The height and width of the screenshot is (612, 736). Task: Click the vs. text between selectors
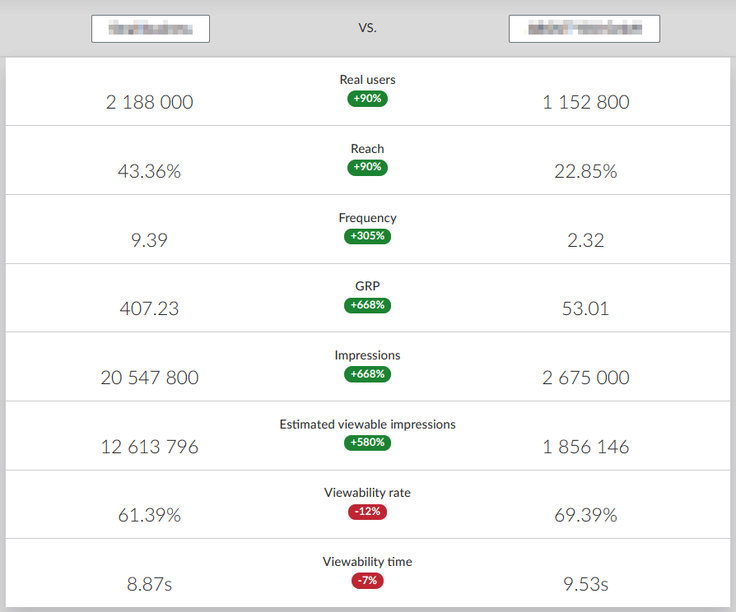(x=368, y=28)
